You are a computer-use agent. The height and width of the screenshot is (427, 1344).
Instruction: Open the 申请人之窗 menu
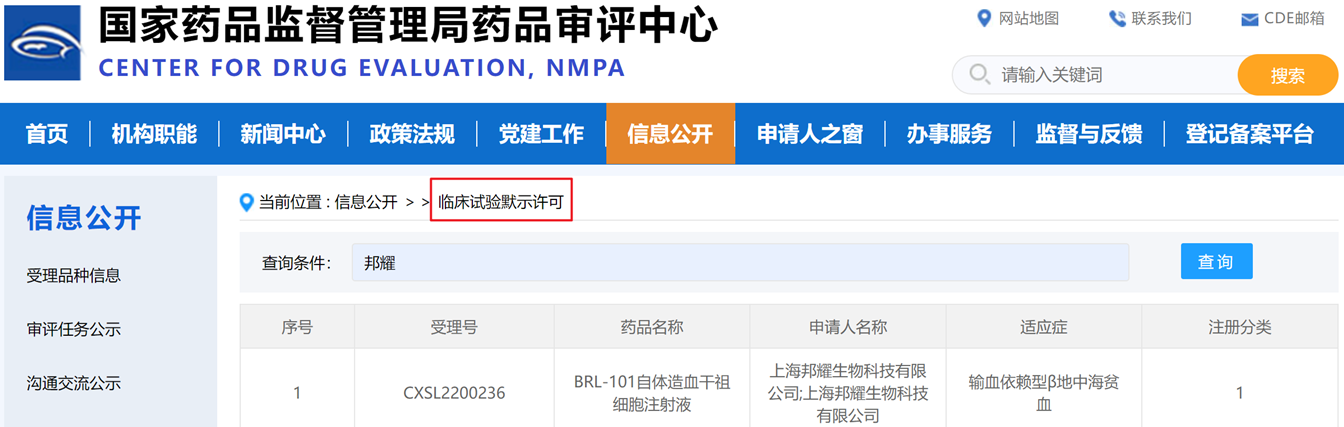pos(809,134)
